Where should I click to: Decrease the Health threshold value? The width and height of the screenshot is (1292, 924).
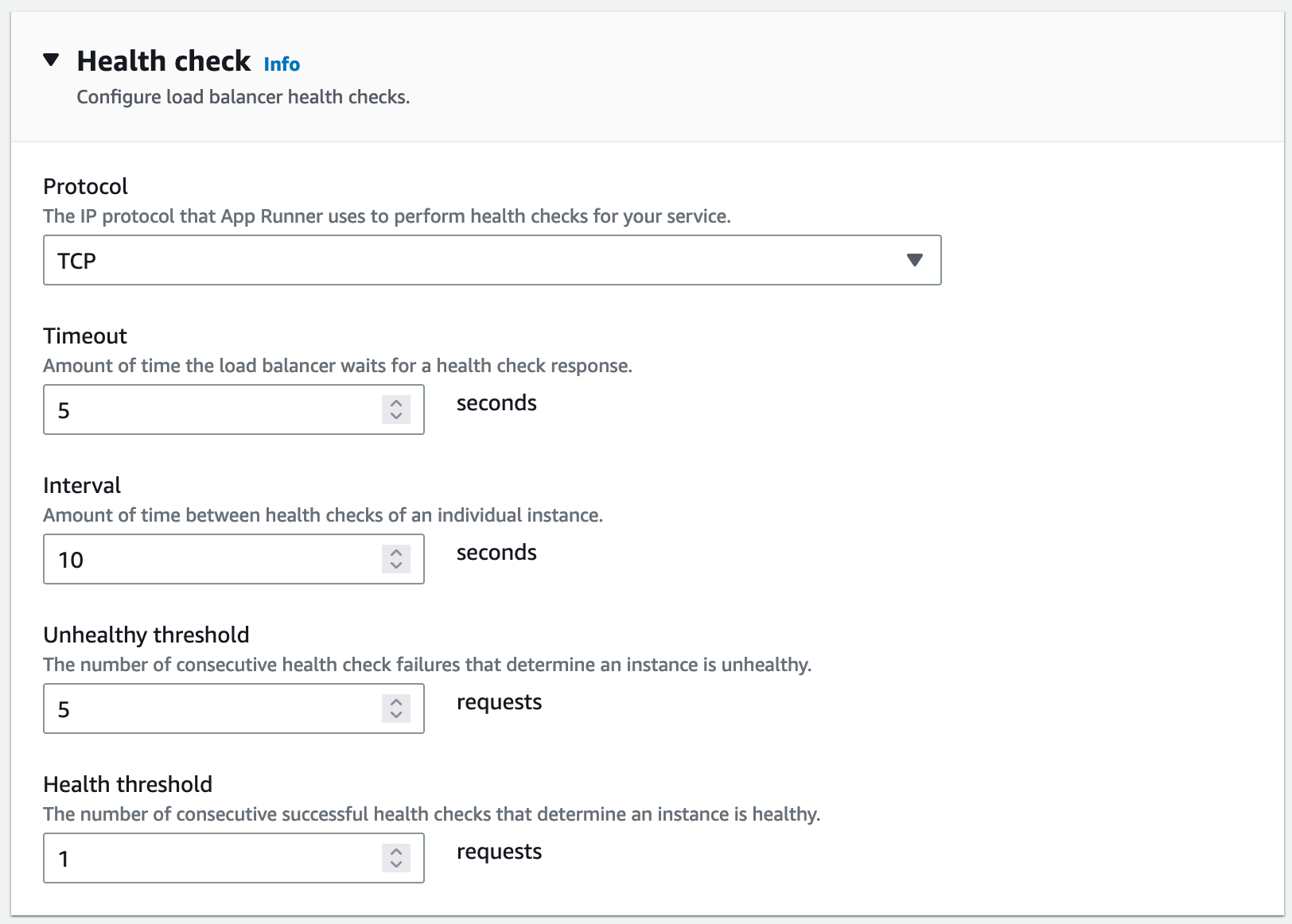point(395,865)
